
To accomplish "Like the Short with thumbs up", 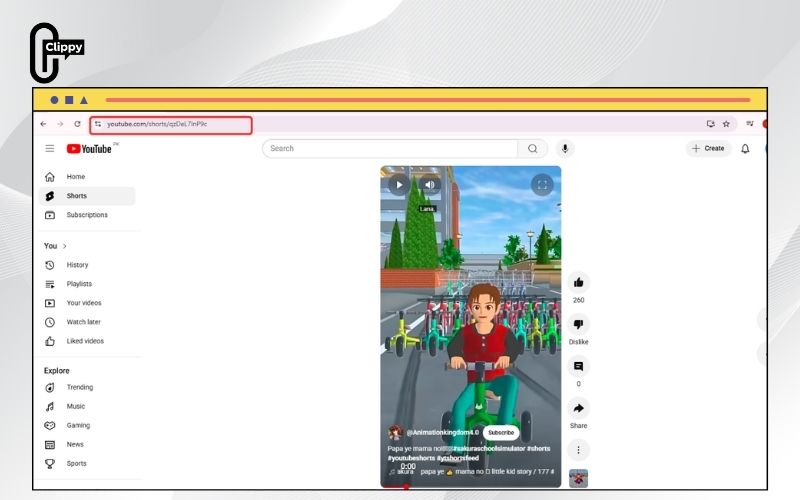I will coord(578,282).
